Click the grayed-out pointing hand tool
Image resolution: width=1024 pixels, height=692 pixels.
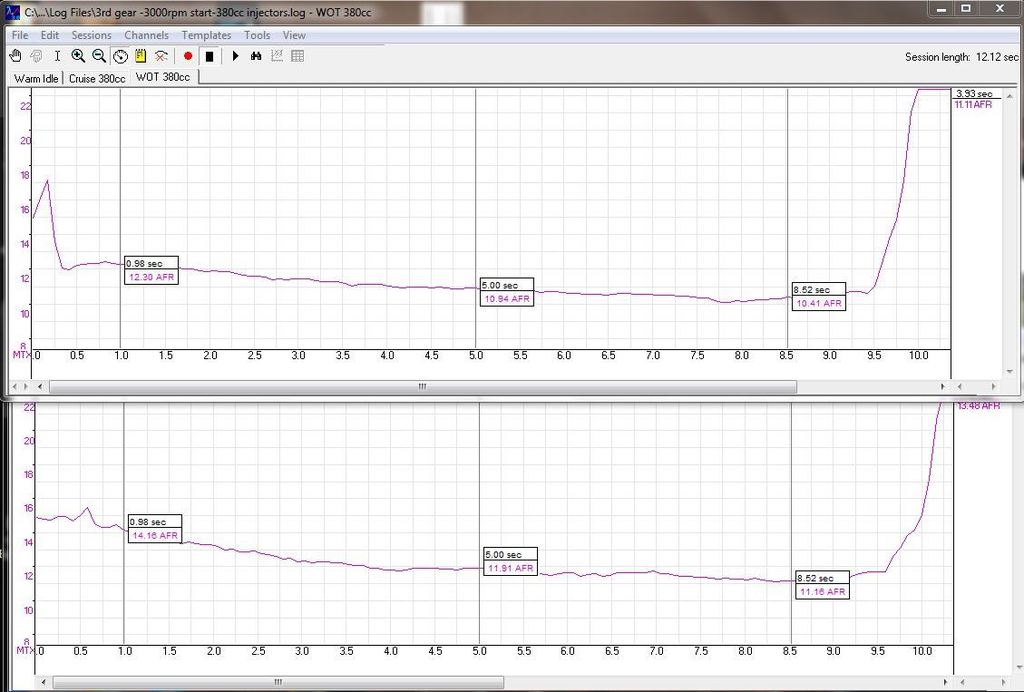click(x=37, y=56)
